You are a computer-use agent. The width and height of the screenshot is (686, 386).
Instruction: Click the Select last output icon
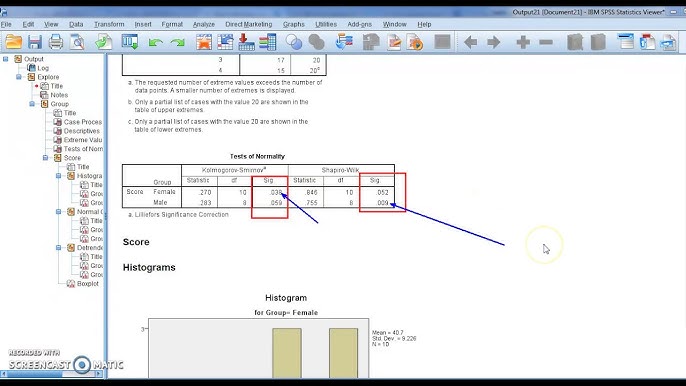pyautogui.click(x=344, y=42)
